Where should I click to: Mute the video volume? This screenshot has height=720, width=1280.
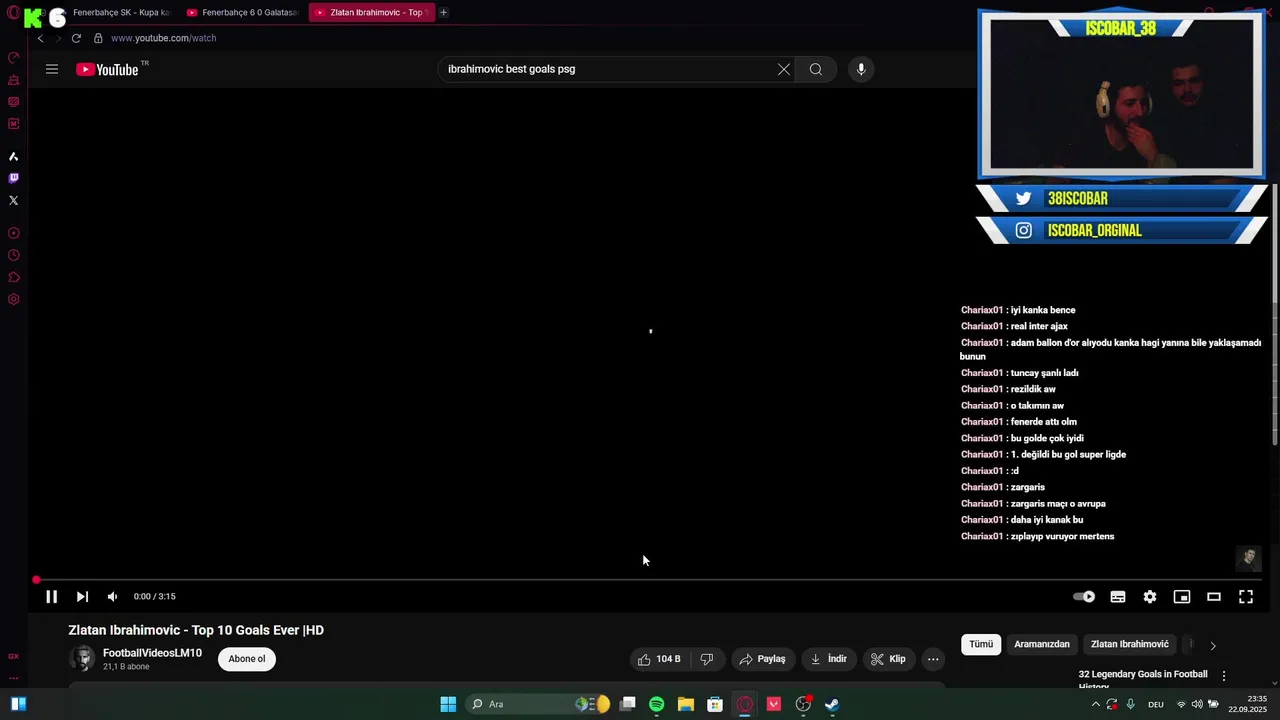(112, 597)
